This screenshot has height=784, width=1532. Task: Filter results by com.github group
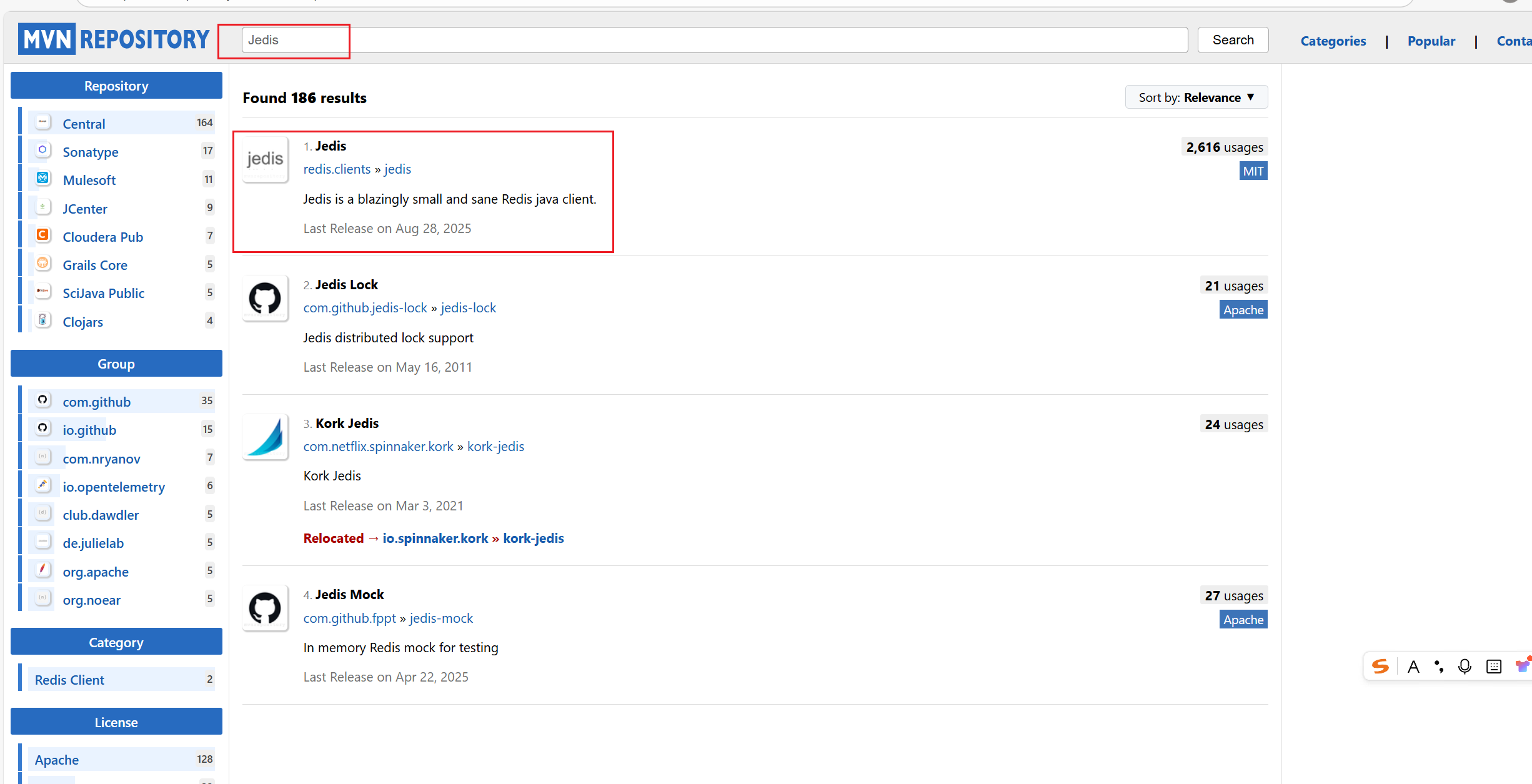[96, 402]
